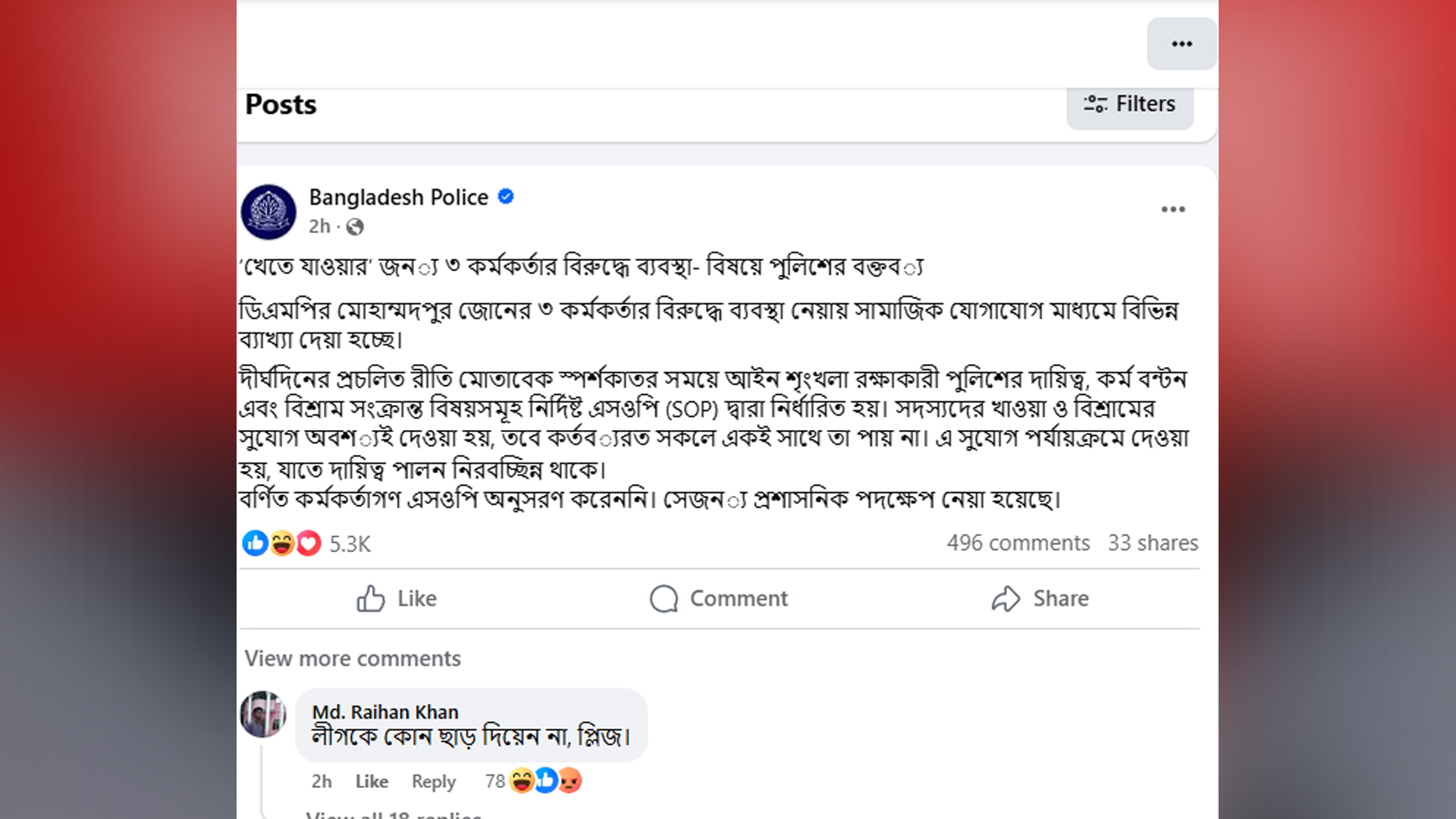Open the 496 comments link

(x=1018, y=543)
